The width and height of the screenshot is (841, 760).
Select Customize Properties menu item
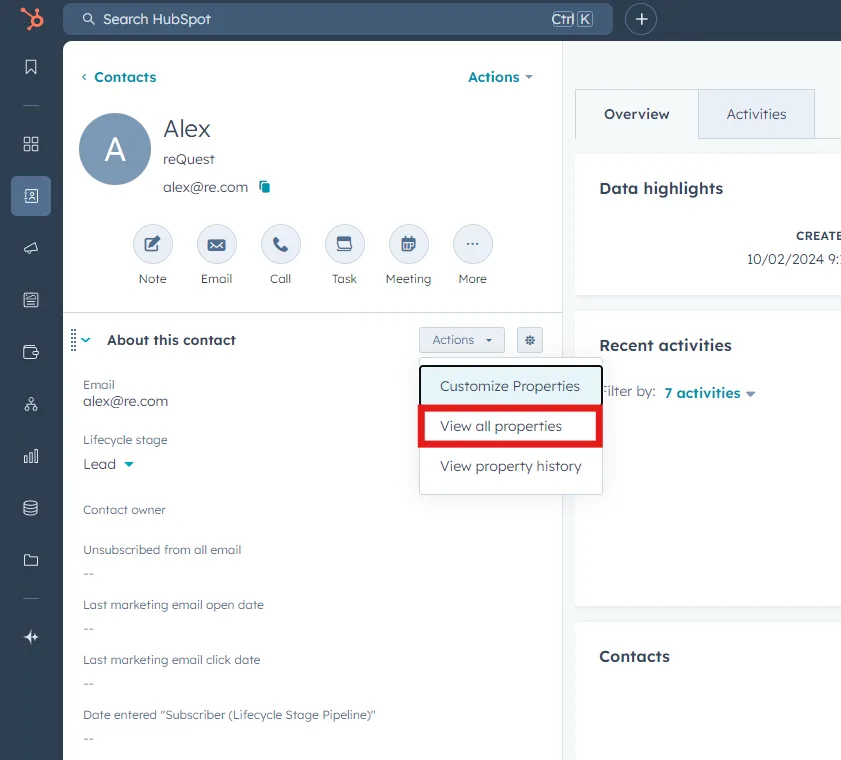coord(511,386)
